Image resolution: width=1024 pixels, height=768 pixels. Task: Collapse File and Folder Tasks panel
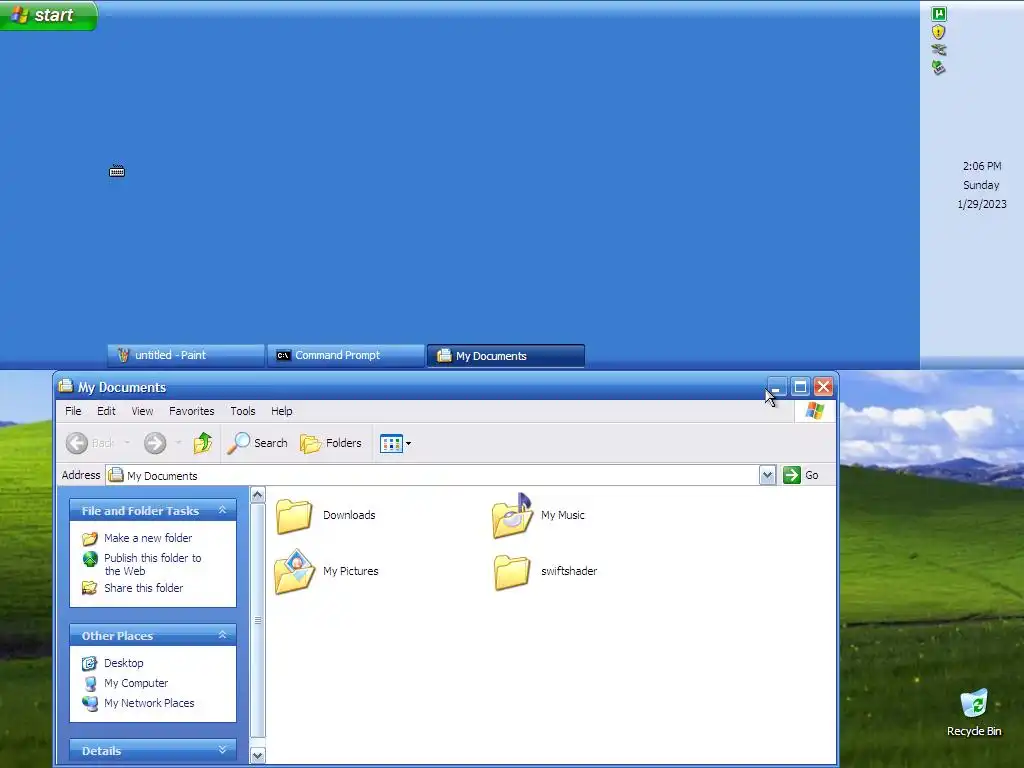point(222,510)
